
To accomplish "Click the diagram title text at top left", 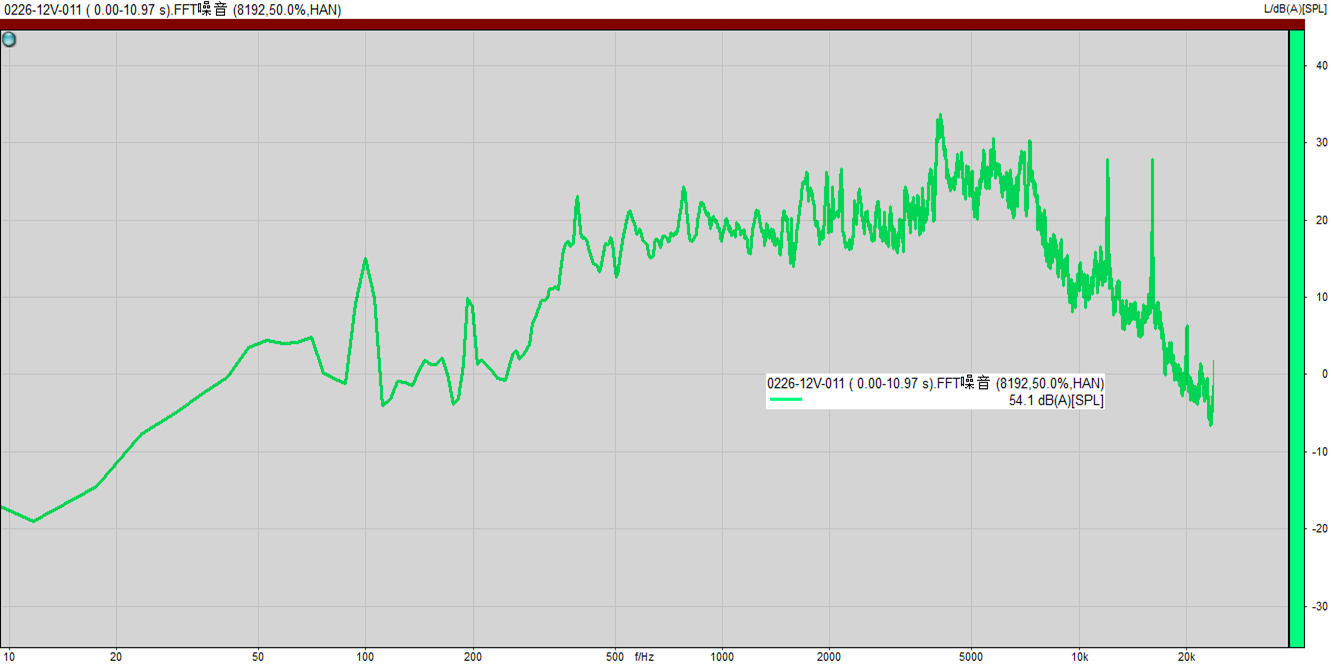I will coord(172,10).
